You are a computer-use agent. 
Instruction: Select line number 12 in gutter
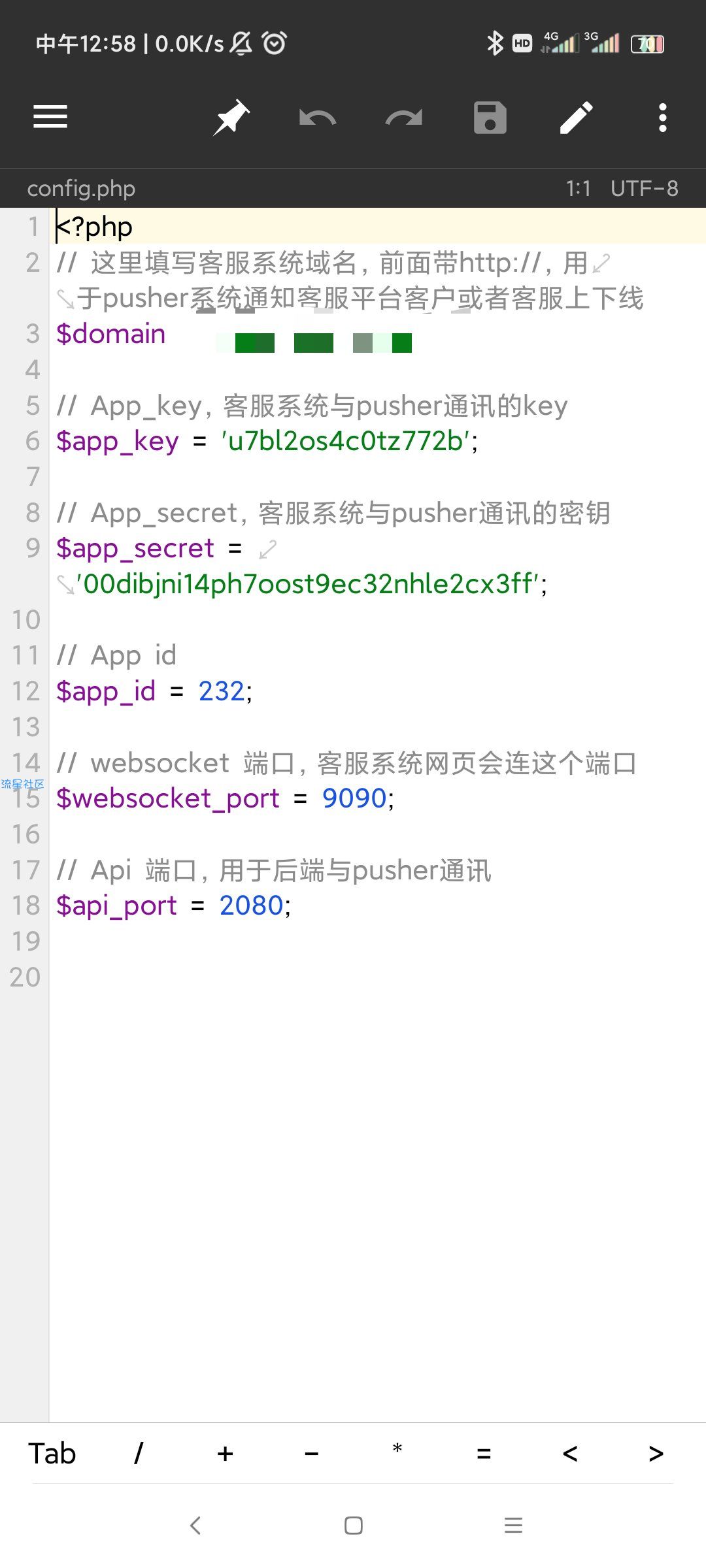[26, 691]
